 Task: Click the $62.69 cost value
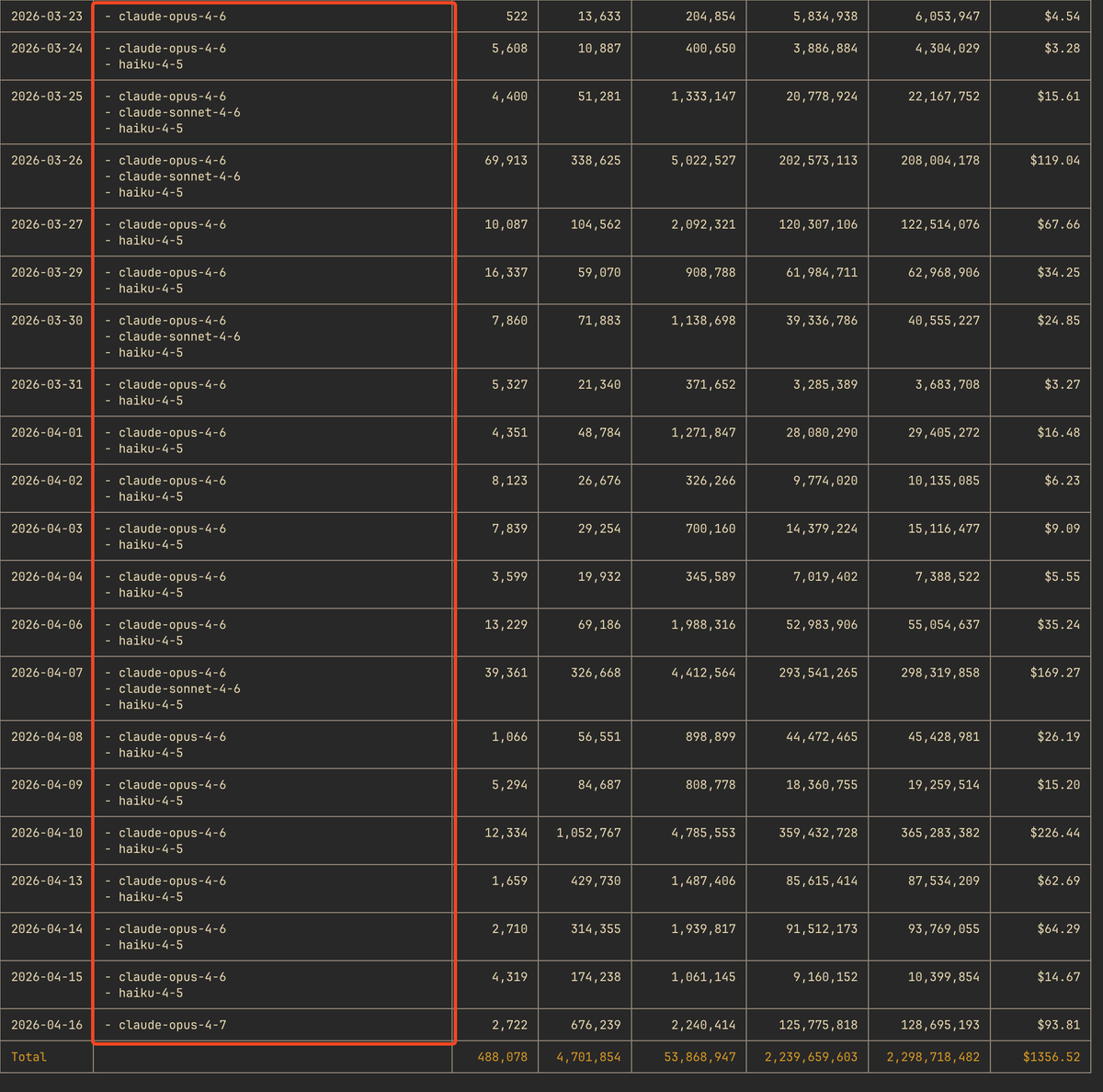[1059, 881]
